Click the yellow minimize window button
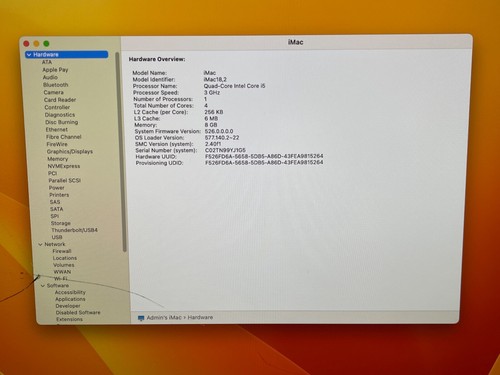Image resolution: width=500 pixels, height=375 pixels. [36, 43]
